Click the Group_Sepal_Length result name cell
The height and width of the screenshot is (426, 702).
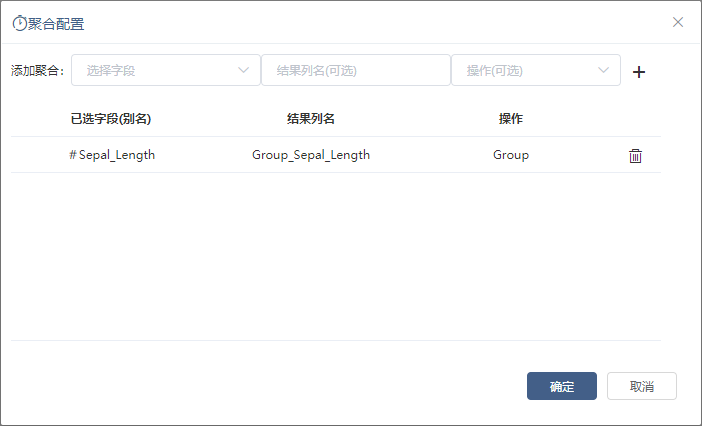coord(311,155)
